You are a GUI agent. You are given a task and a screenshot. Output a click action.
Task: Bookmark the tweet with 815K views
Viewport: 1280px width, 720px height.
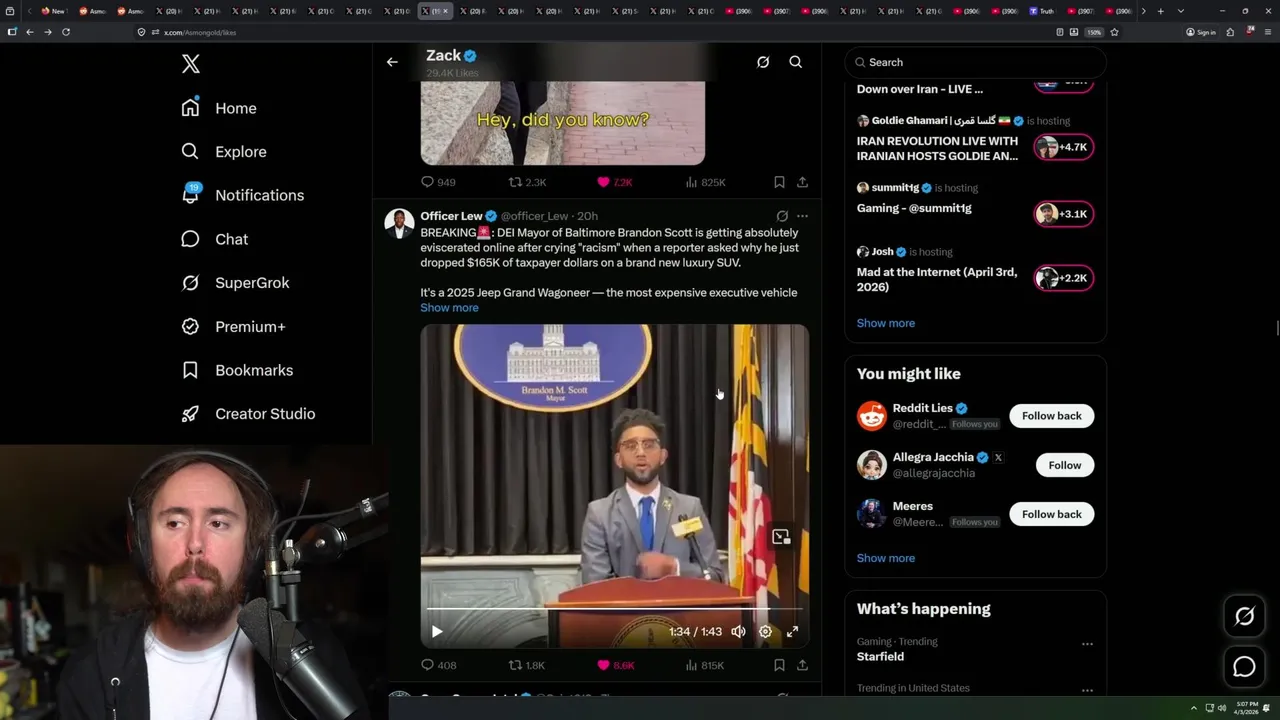(779, 665)
